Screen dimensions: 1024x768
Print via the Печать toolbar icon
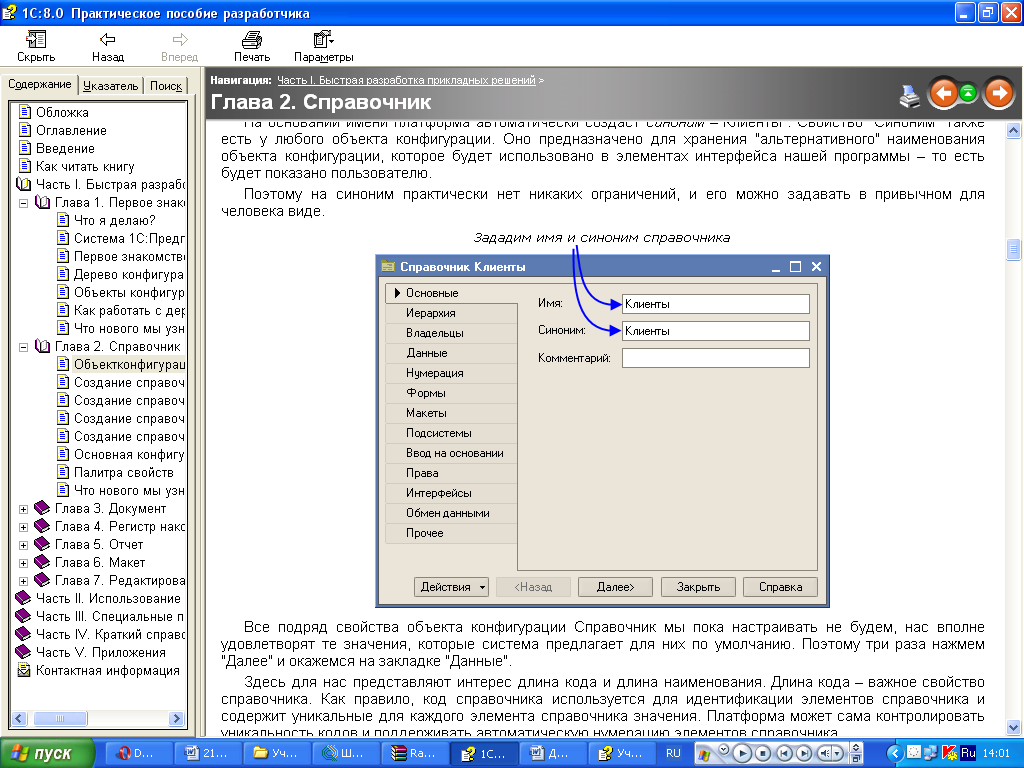pos(252,46)
